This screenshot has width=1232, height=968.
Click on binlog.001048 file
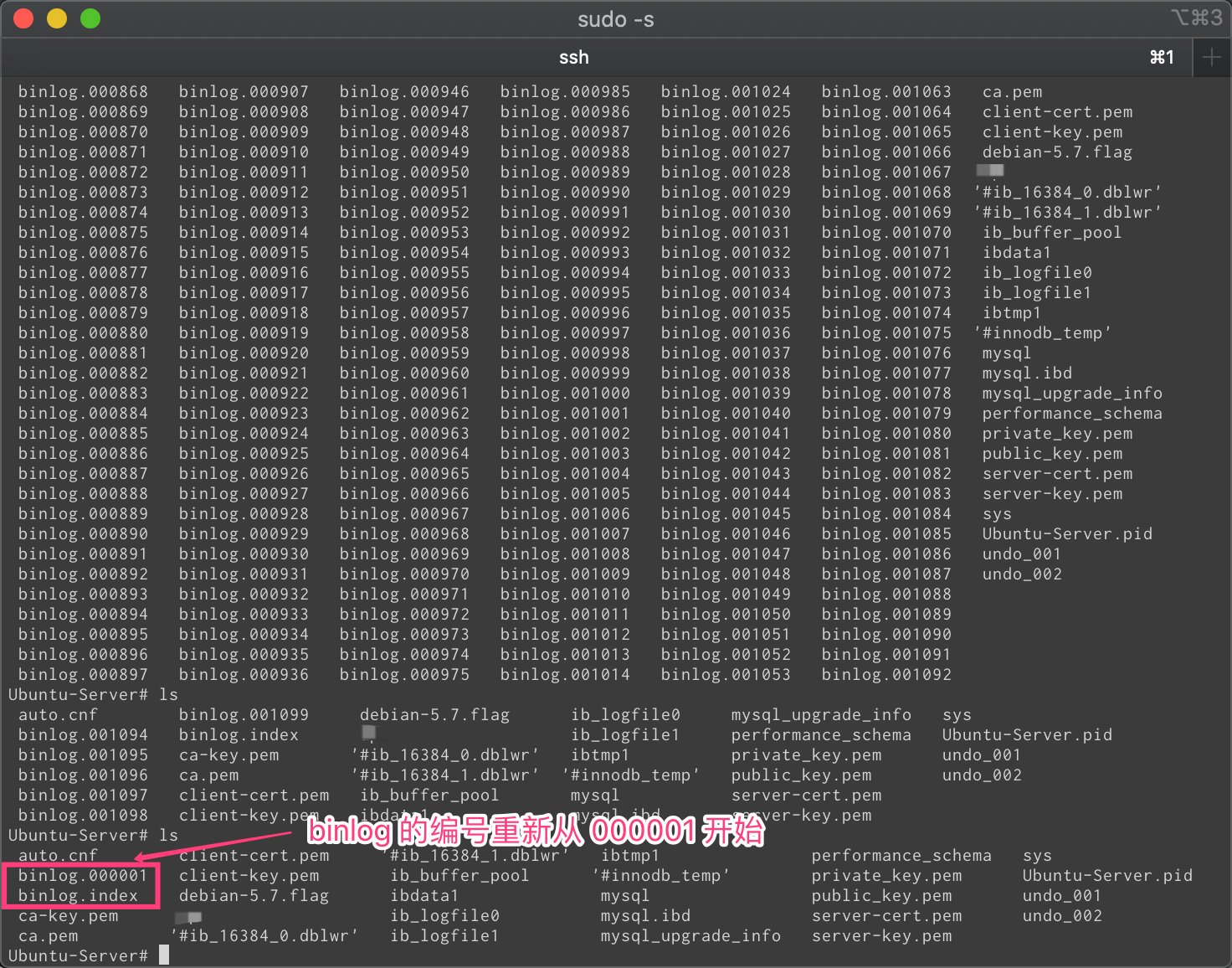point(726,574)
